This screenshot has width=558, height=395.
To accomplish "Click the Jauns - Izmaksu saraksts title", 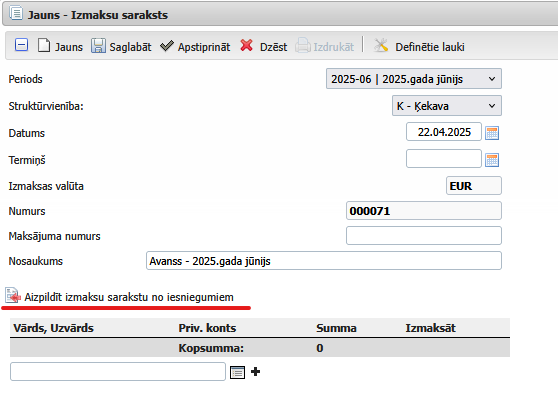I will click(98, 15).
